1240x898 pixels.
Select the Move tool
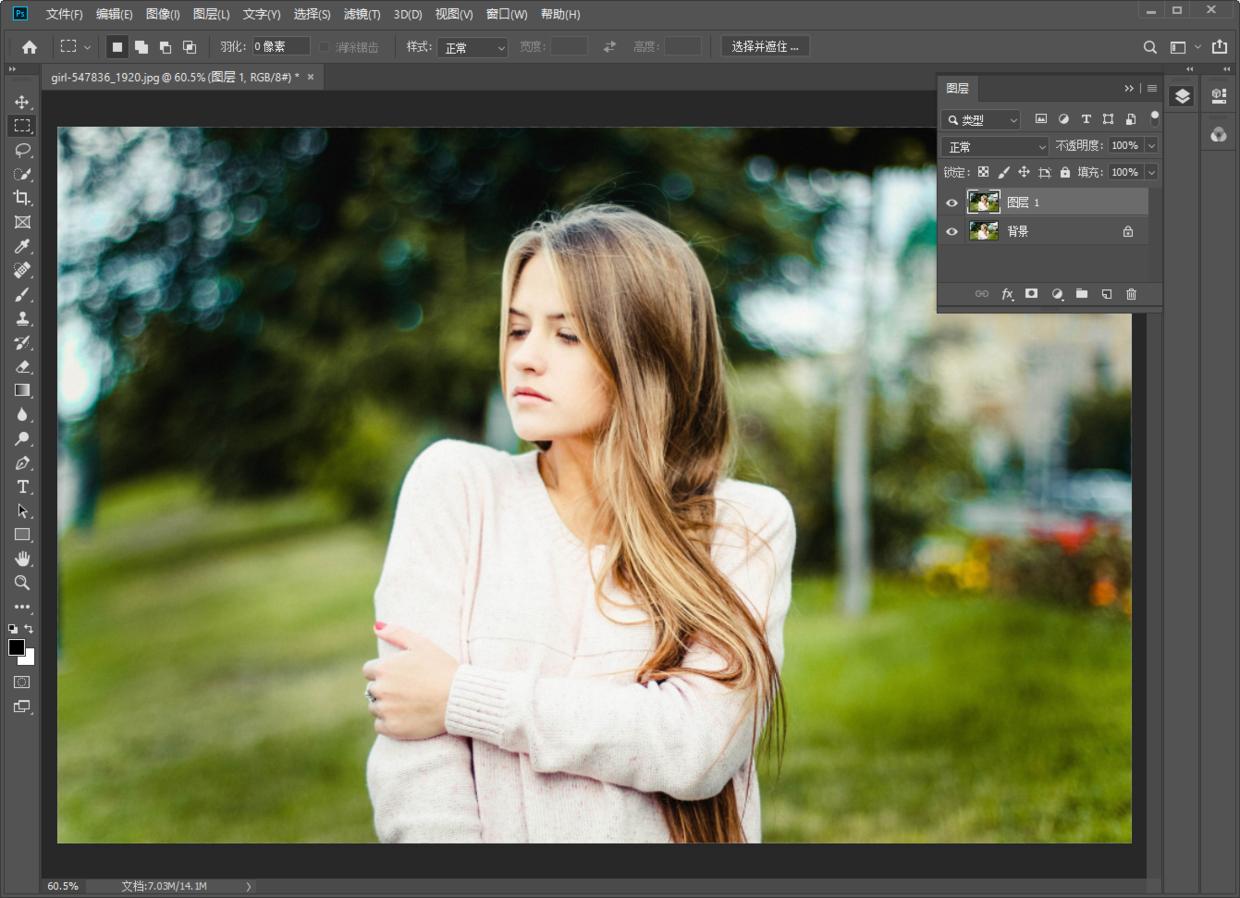[22, 102]
